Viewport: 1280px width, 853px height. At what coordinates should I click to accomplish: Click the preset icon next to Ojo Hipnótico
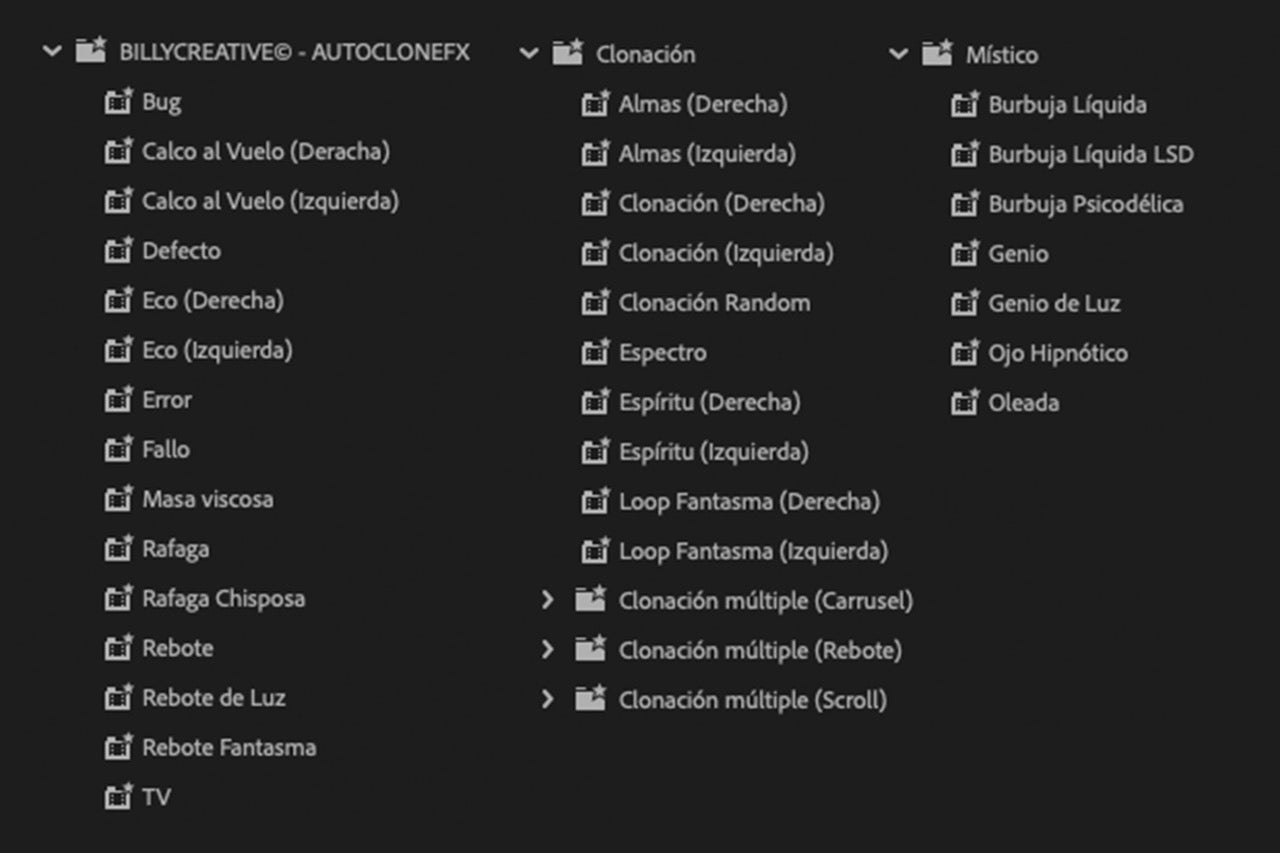964,353
